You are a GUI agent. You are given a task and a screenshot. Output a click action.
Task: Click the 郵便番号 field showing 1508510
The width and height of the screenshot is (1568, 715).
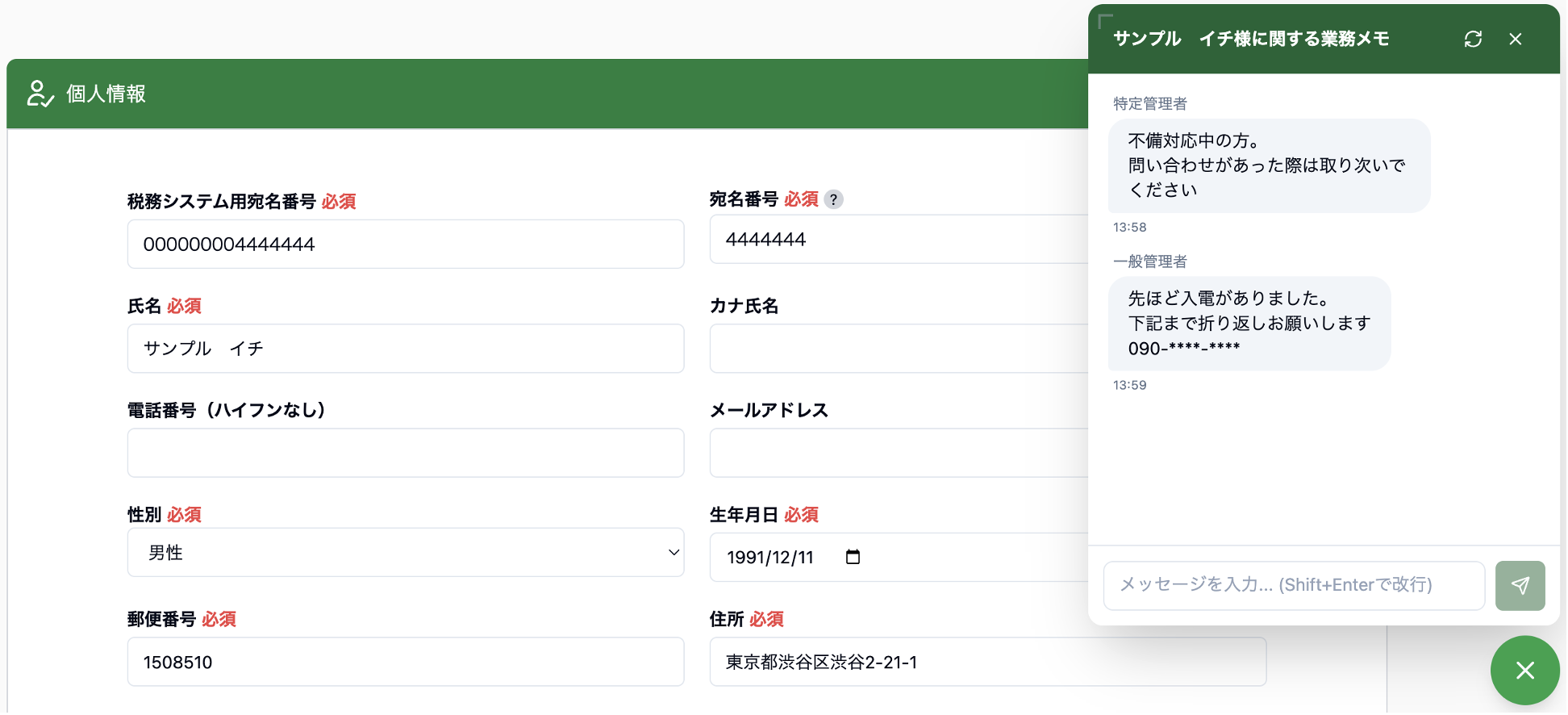point(405,663)
